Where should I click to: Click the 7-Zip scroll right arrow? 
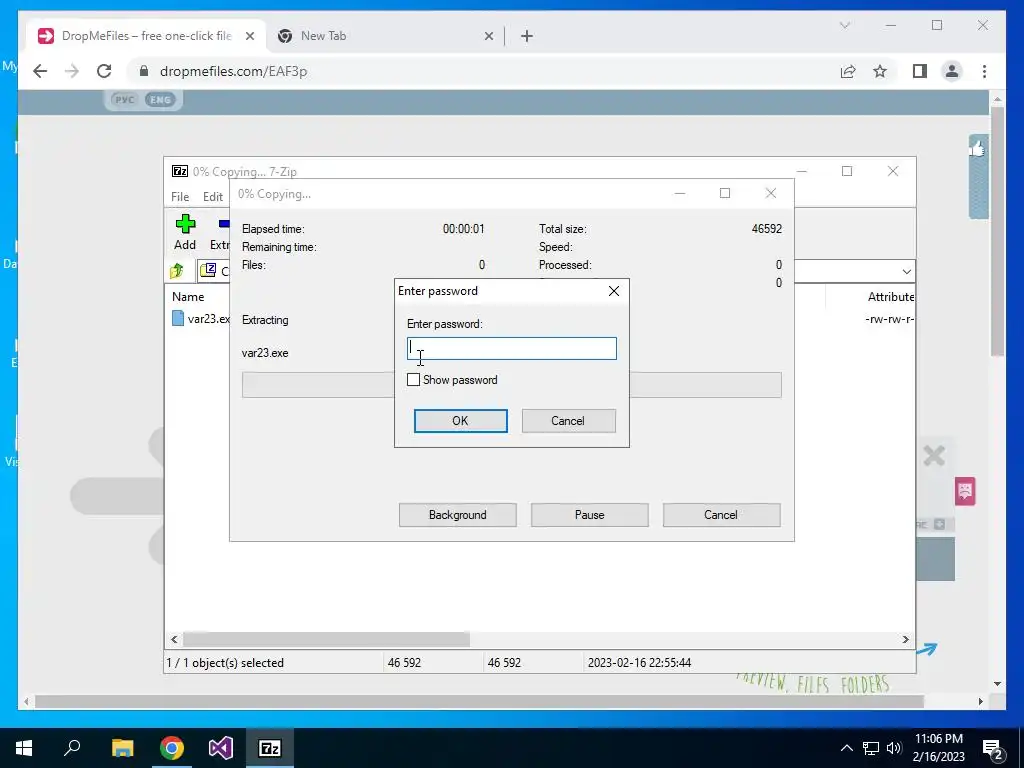[905, 639]
